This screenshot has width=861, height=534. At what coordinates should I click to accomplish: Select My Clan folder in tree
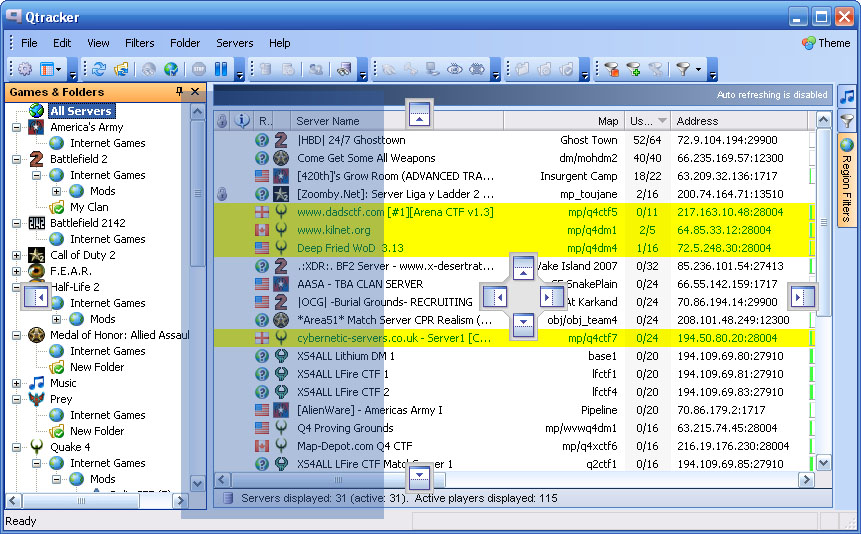(x=89, y=207)
